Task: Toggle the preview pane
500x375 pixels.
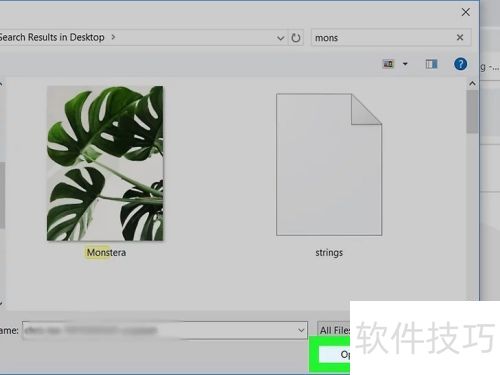Action: [431, 64]
